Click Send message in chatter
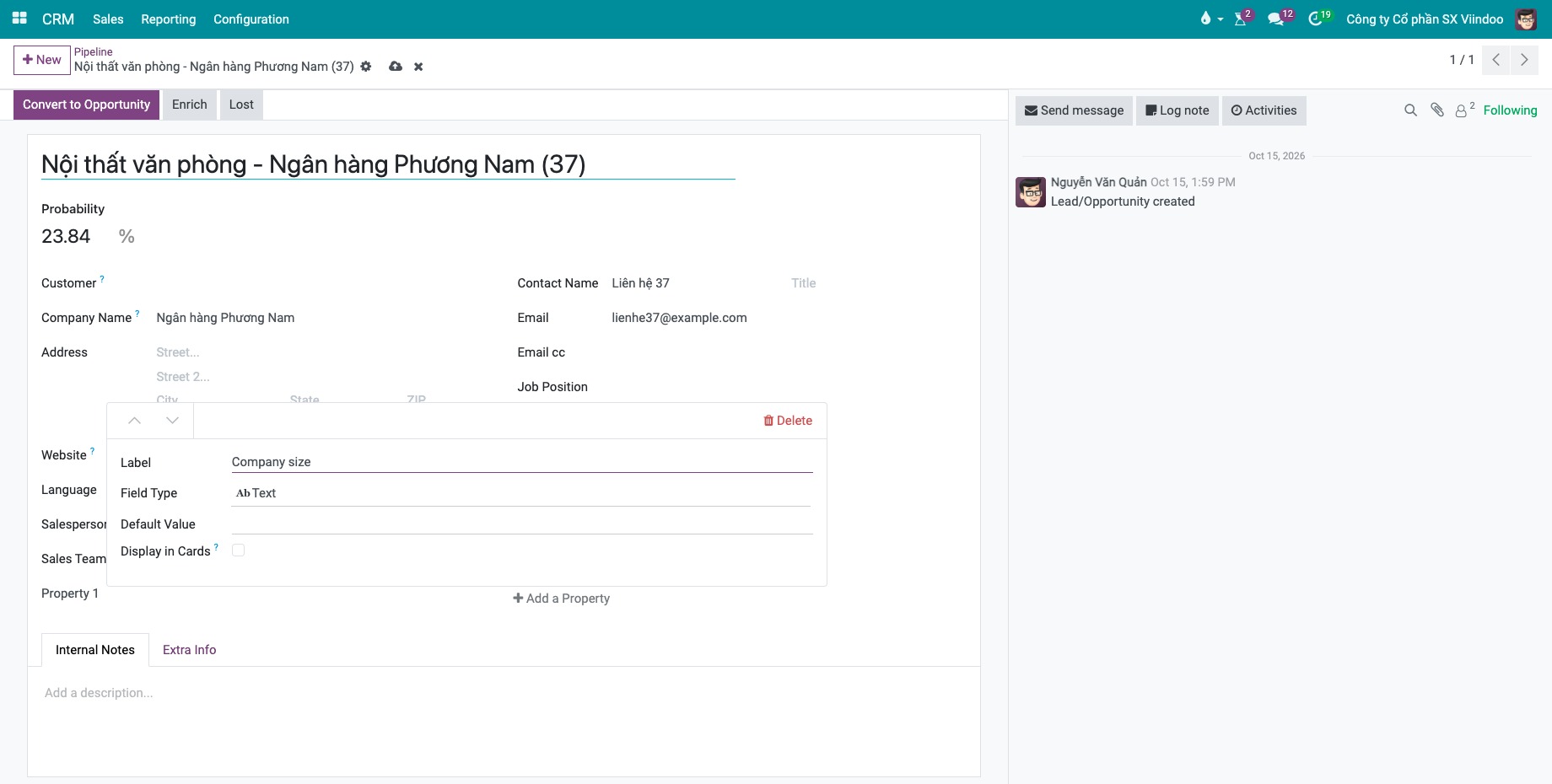This screenshot has width=1552, height=784. [x=1074, y=110]
